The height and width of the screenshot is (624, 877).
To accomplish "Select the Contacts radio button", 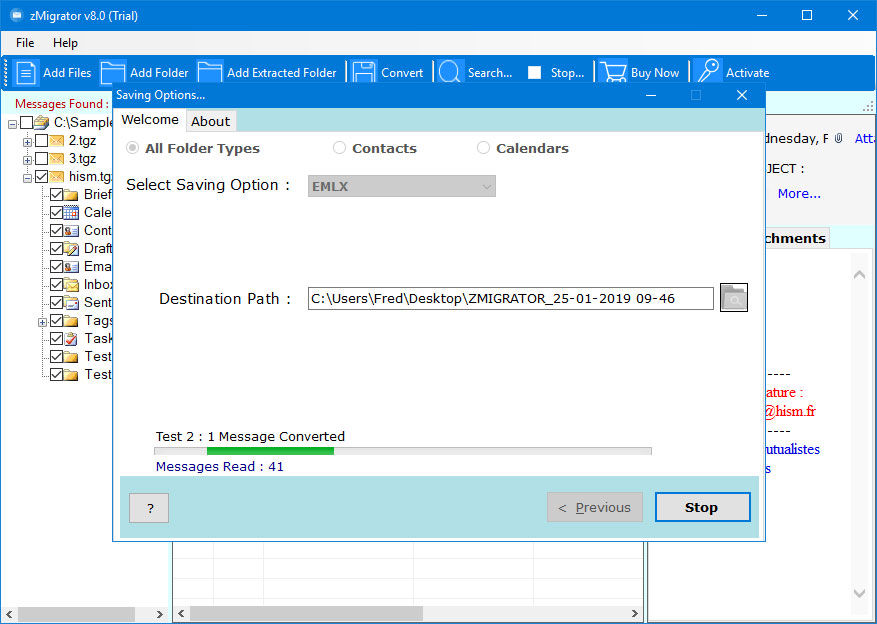I will 339,148.
